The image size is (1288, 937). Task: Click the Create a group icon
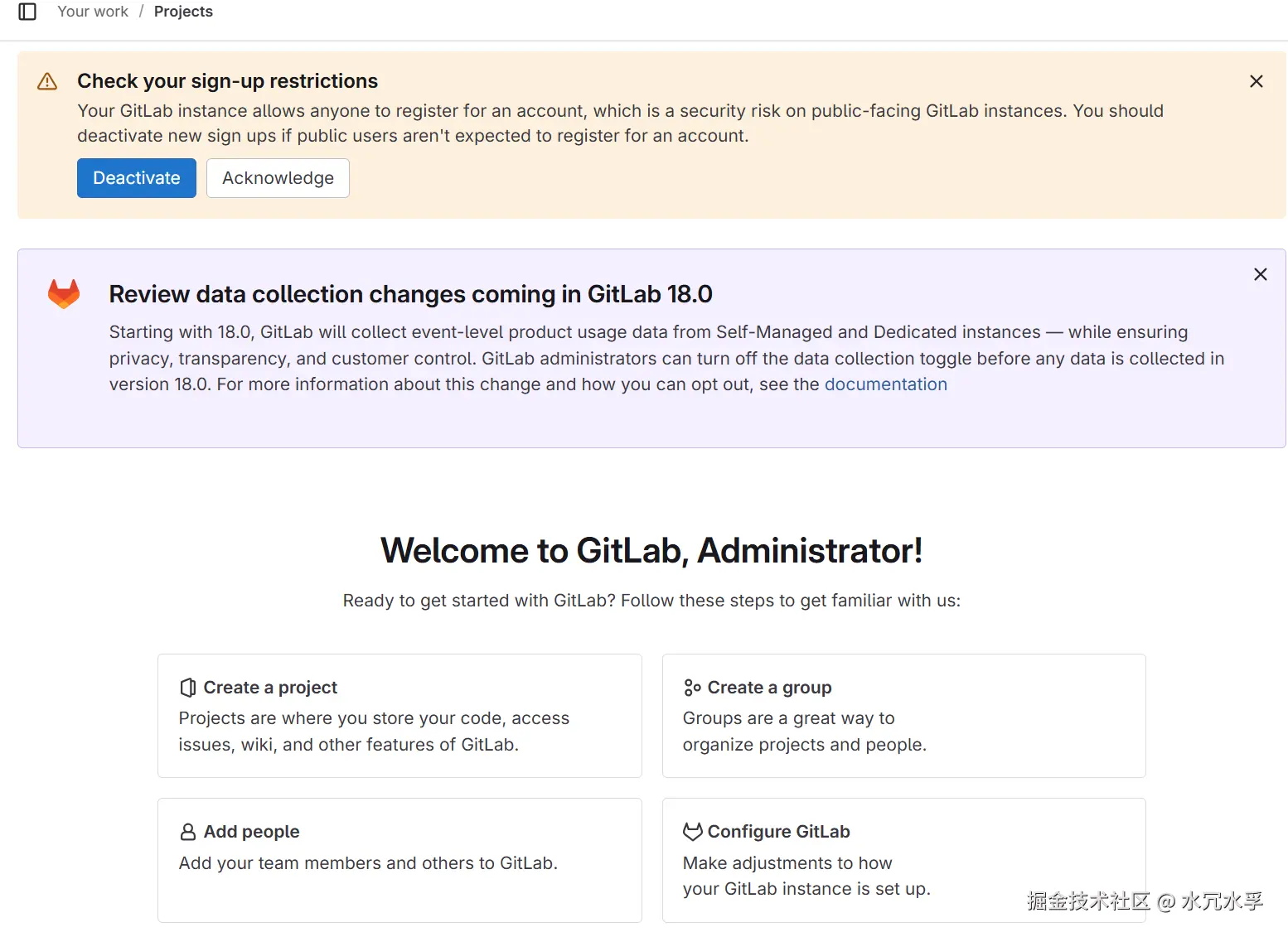point(692,688)
